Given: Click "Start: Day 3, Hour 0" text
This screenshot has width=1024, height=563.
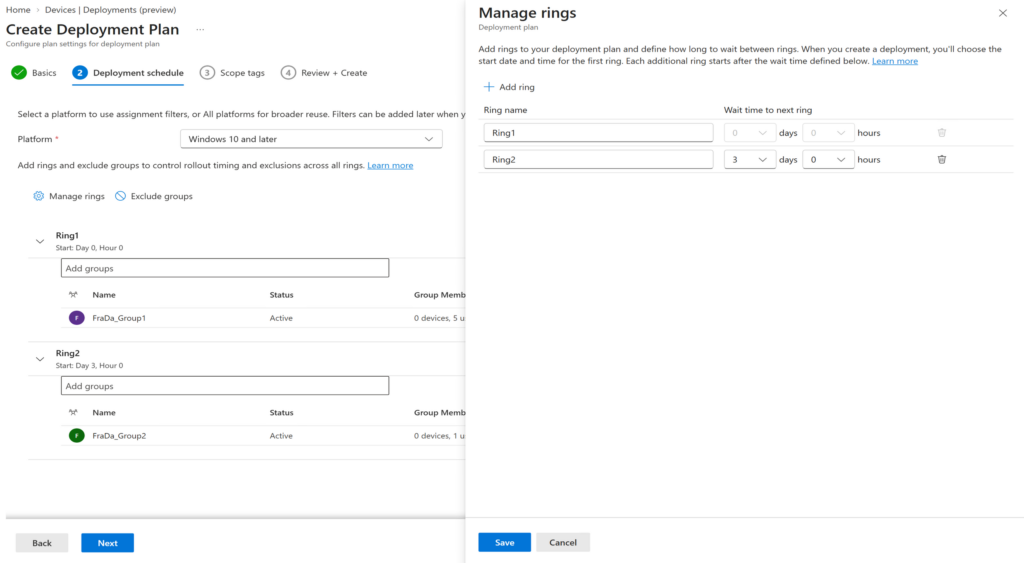Looking at the screenshot, I should pyautogui.click(x=89, y=365).
